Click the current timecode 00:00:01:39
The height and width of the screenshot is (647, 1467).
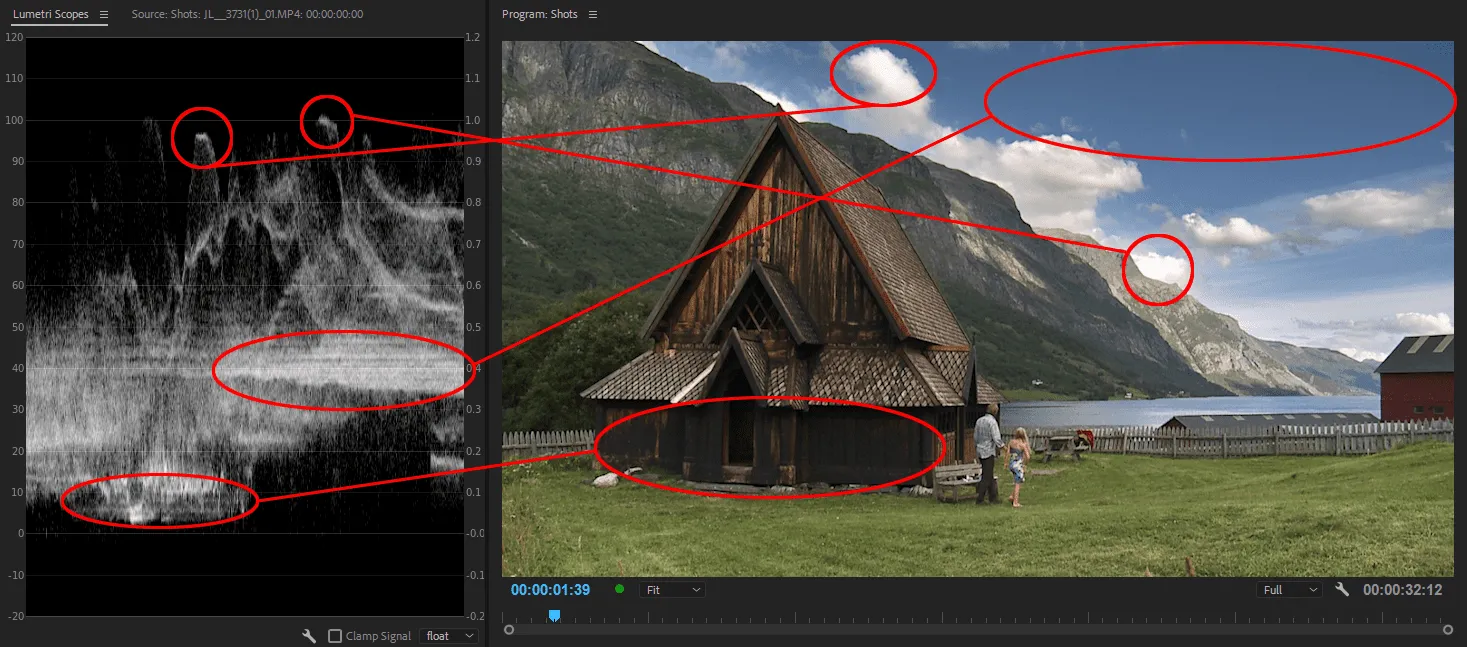coord(550,590)
